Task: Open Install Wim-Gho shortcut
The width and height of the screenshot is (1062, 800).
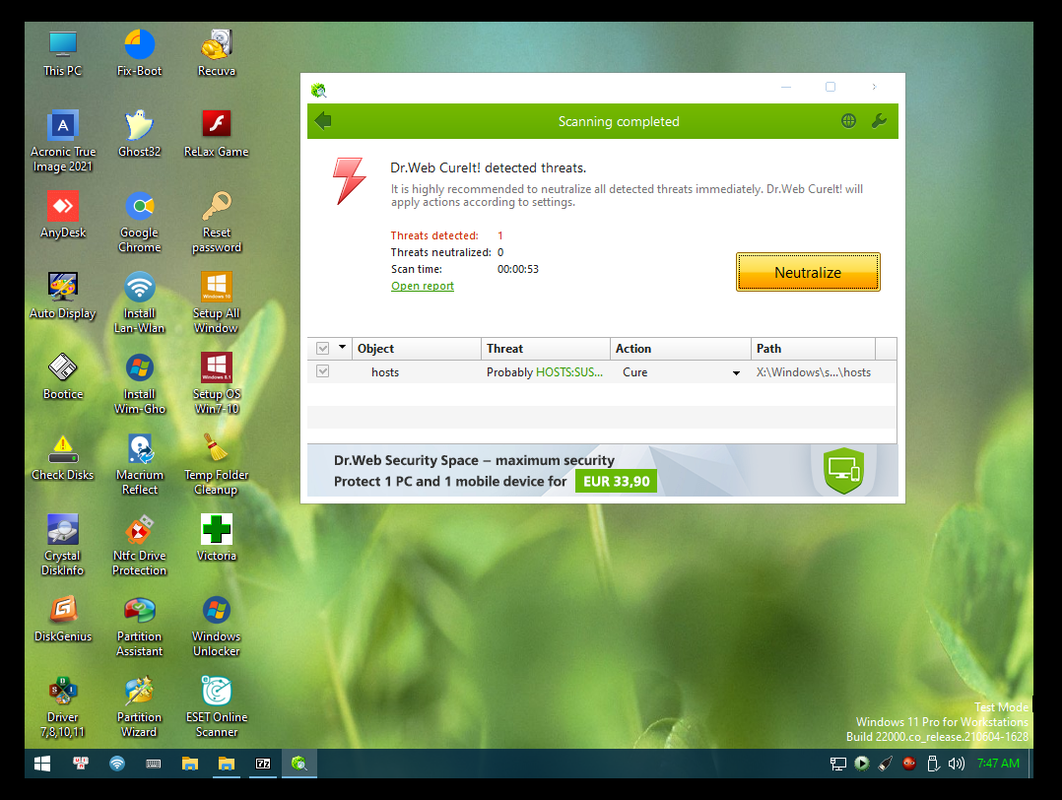Action: pyautogui.click(x=140, y=383)
